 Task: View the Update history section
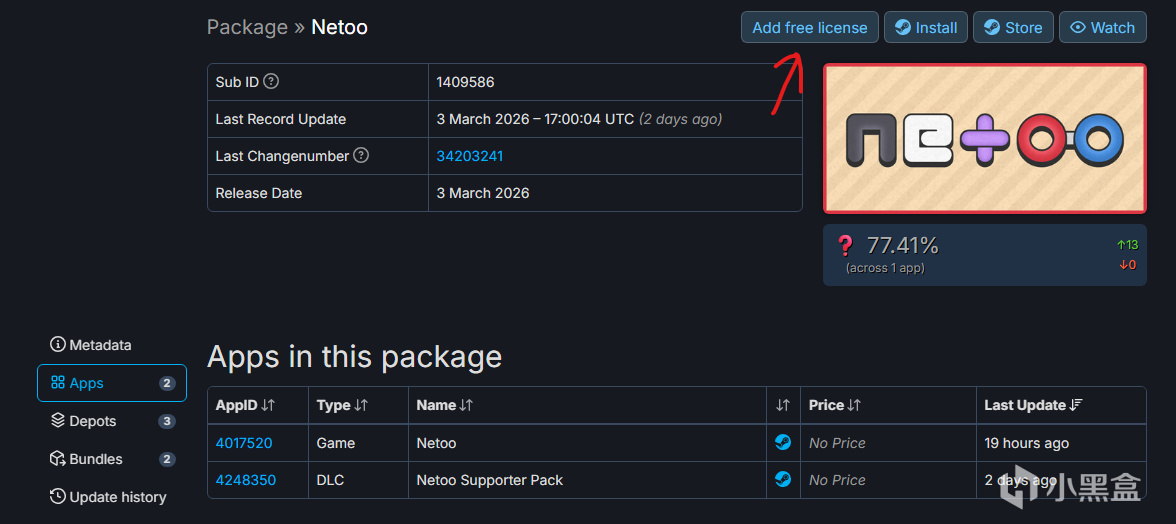coord(108,497)
